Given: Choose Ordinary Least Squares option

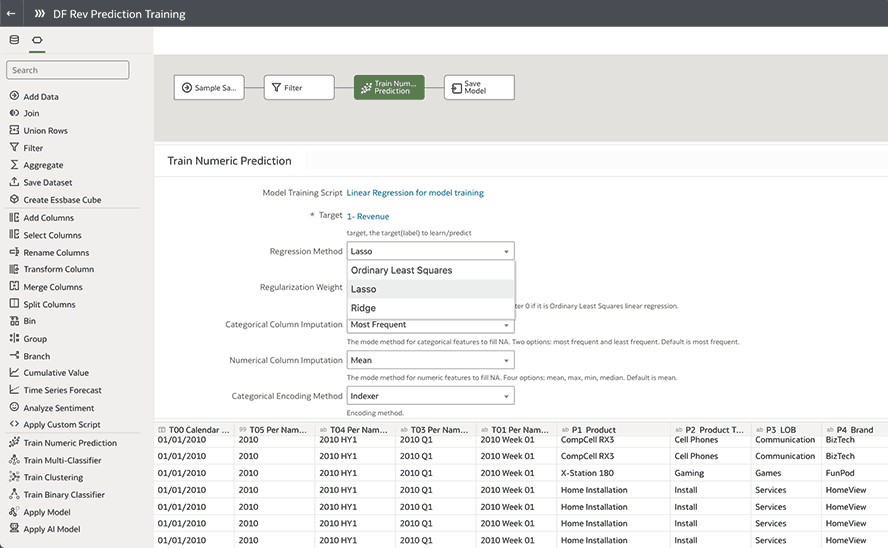Looking at the screenshot, I should click(x=402, y=270).
